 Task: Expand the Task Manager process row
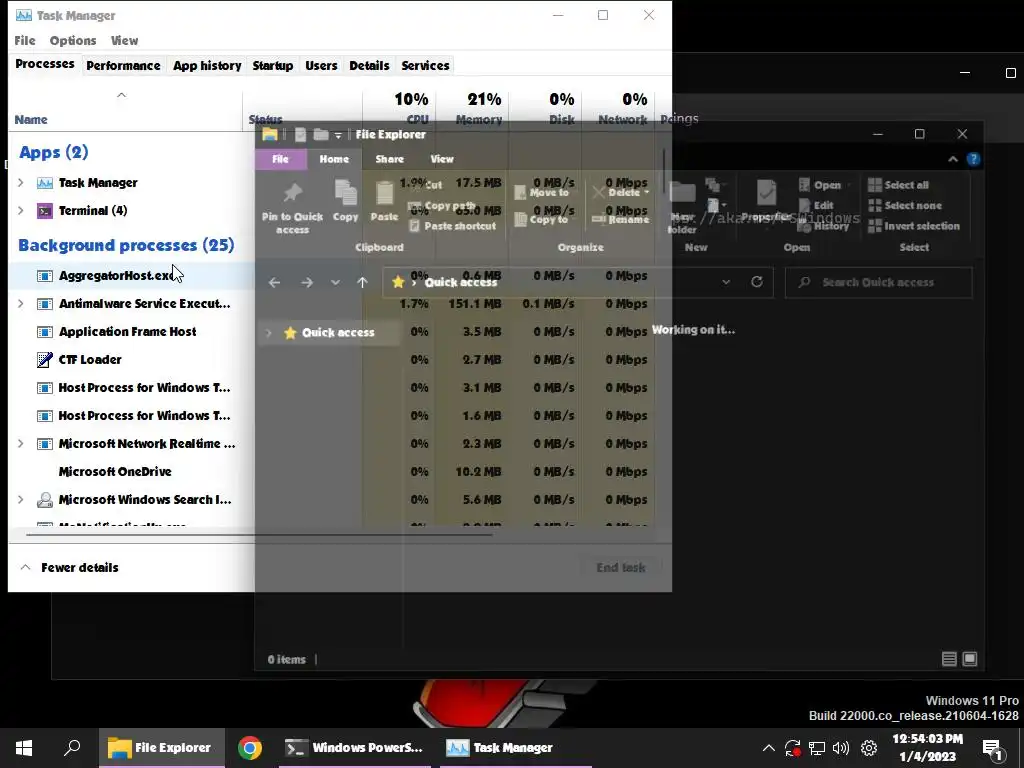(x=20, y=183)
